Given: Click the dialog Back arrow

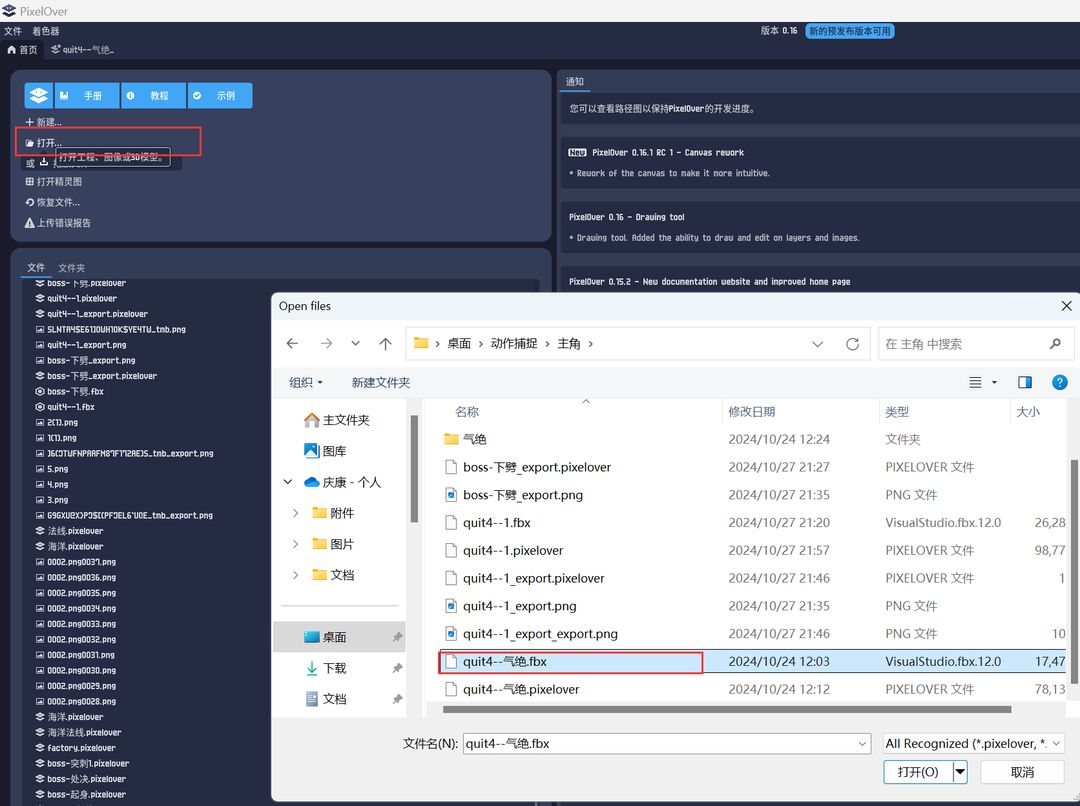Looking at the screenshot, I should (x=292, y=343).
